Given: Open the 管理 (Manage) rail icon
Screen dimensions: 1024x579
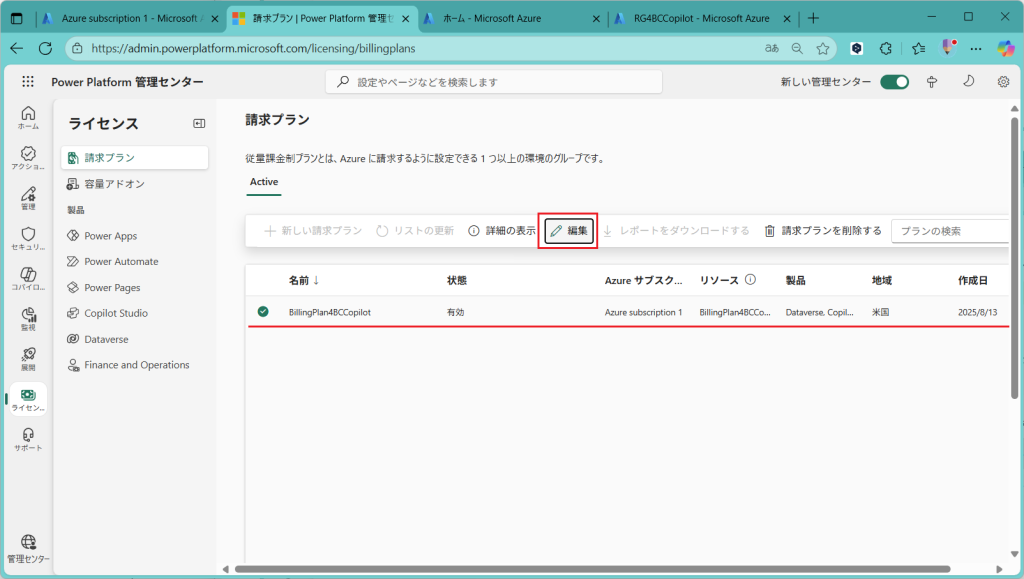Looking at the screenshot, I should (28, 198).
